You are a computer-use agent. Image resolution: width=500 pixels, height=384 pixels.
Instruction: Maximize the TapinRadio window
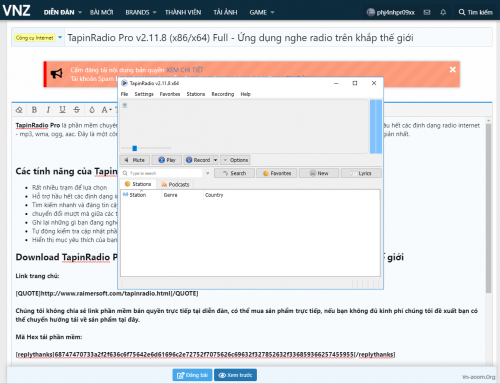click(x=355, y=83)
